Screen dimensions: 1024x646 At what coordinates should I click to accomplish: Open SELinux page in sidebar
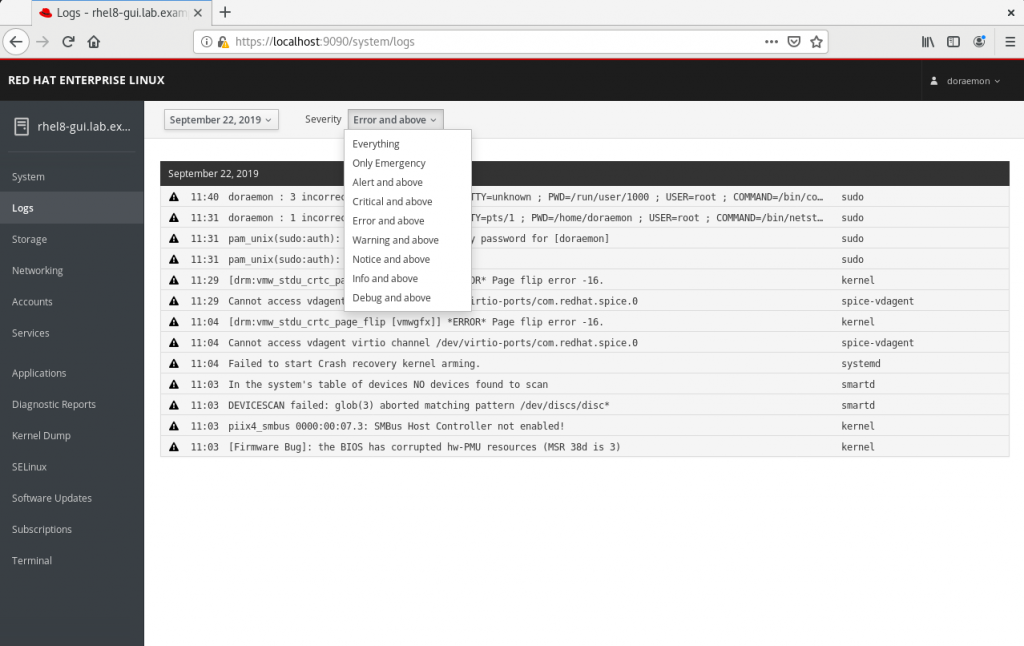coord(72,467)
